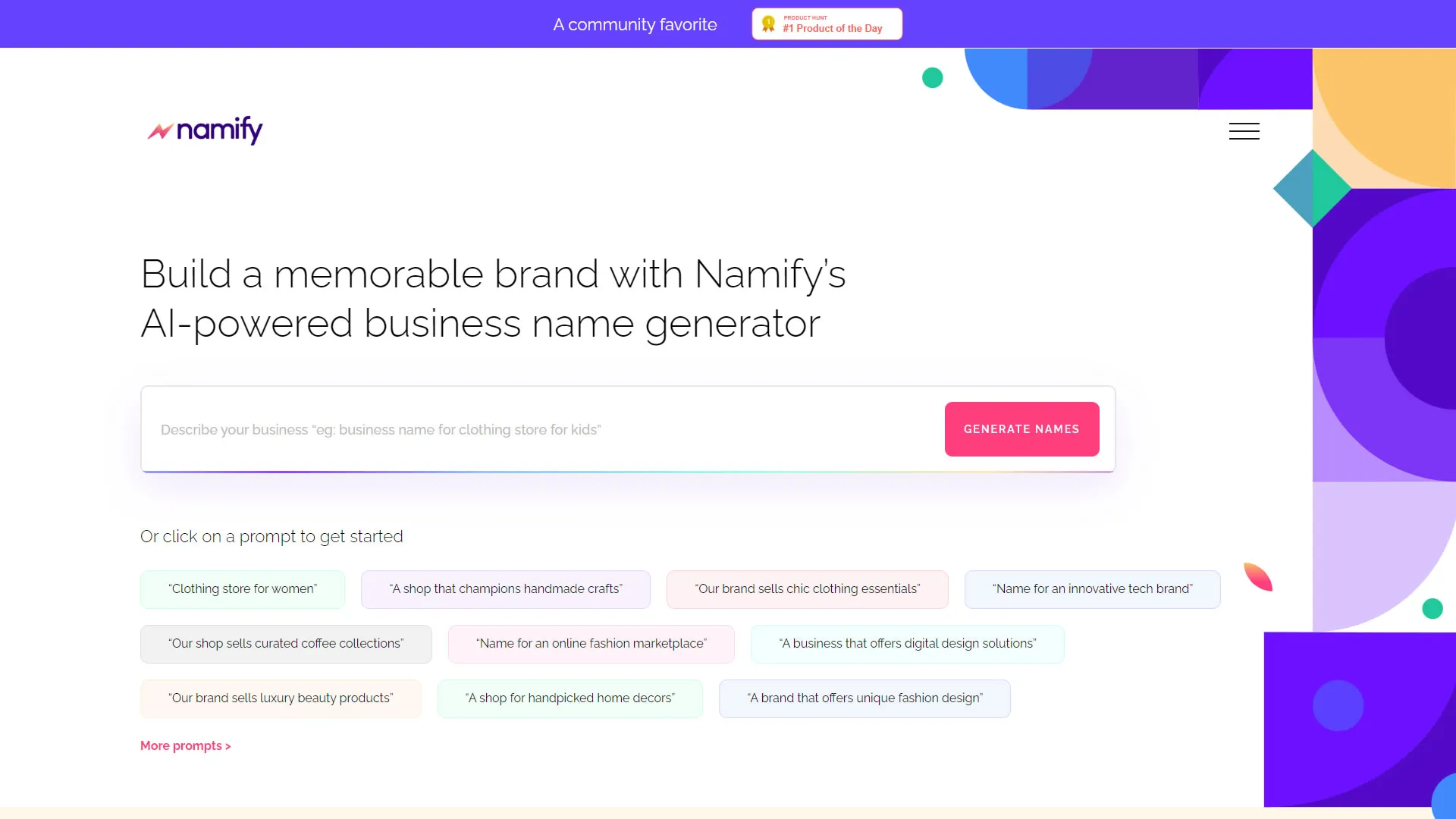Viewport: 1456px width, 819px height.
Task: Click the Product Hunt medal icon
Action: 768,24
